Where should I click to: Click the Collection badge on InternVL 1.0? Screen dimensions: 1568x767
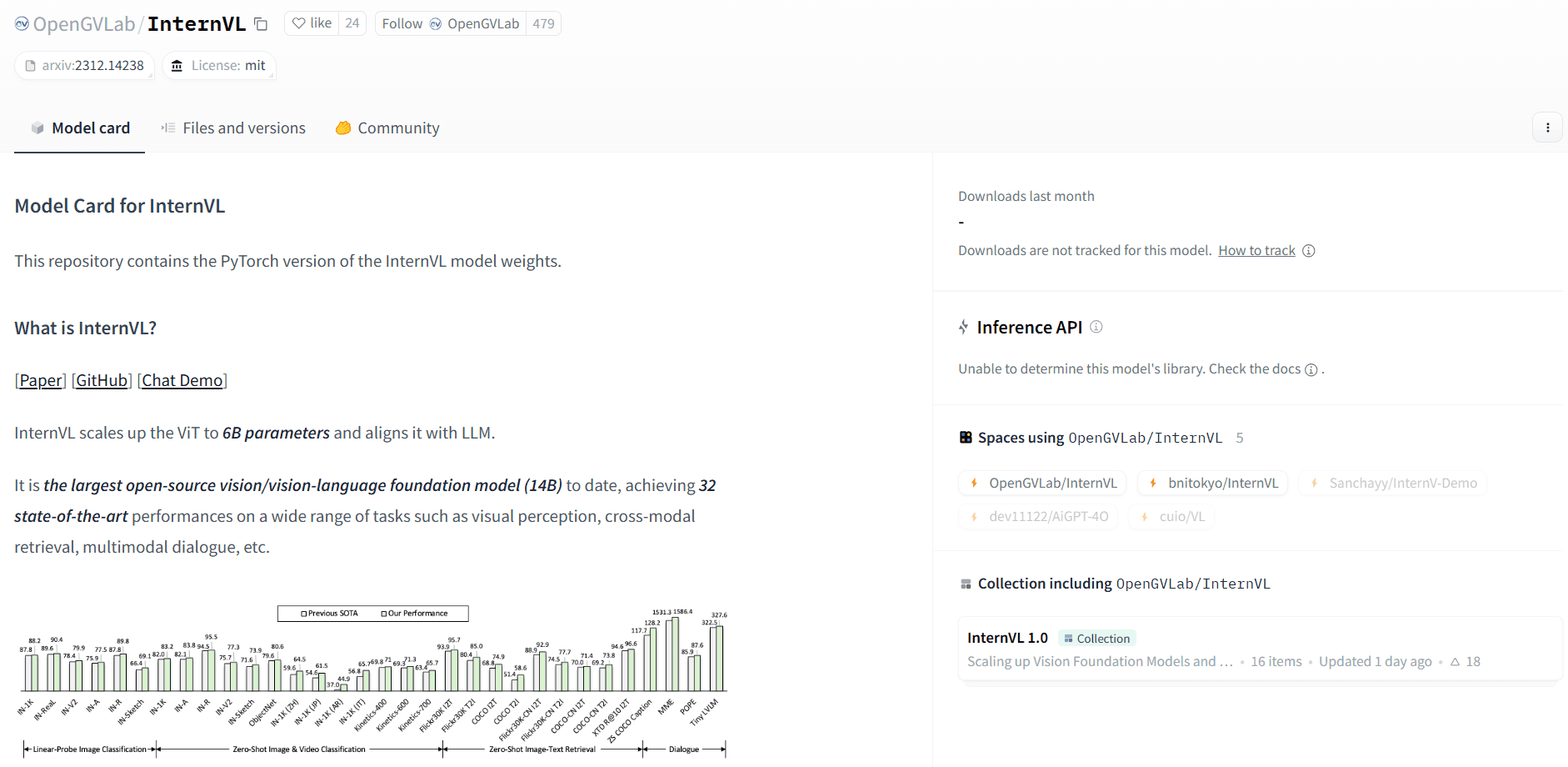click(x=1097, y=639)
